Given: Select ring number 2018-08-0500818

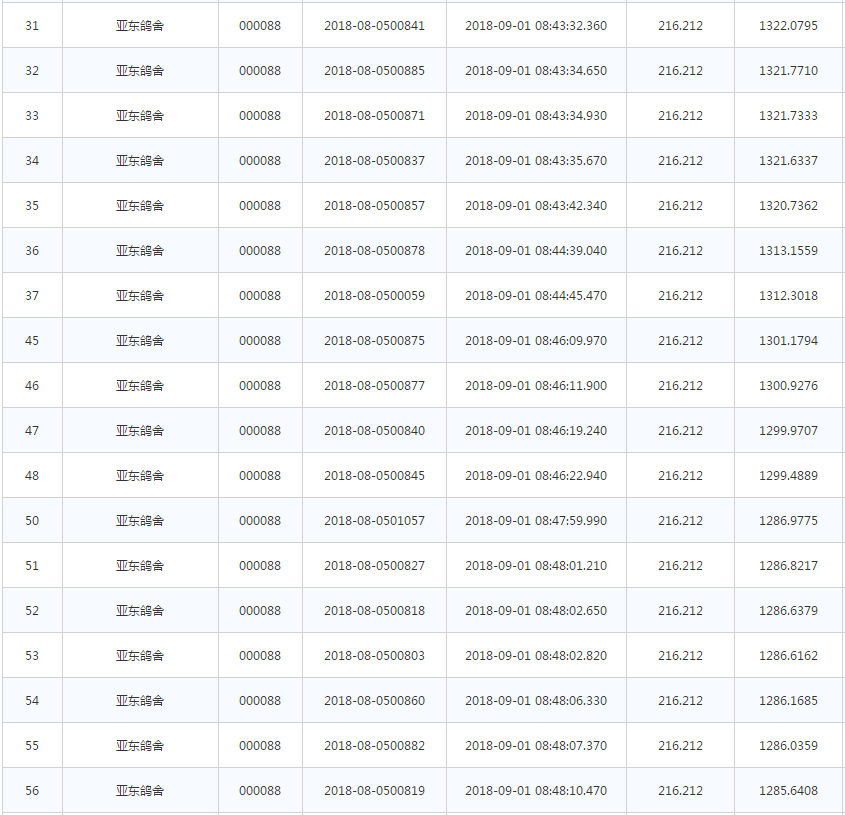Looking at the screenshot, I should (x=374, y=611).
